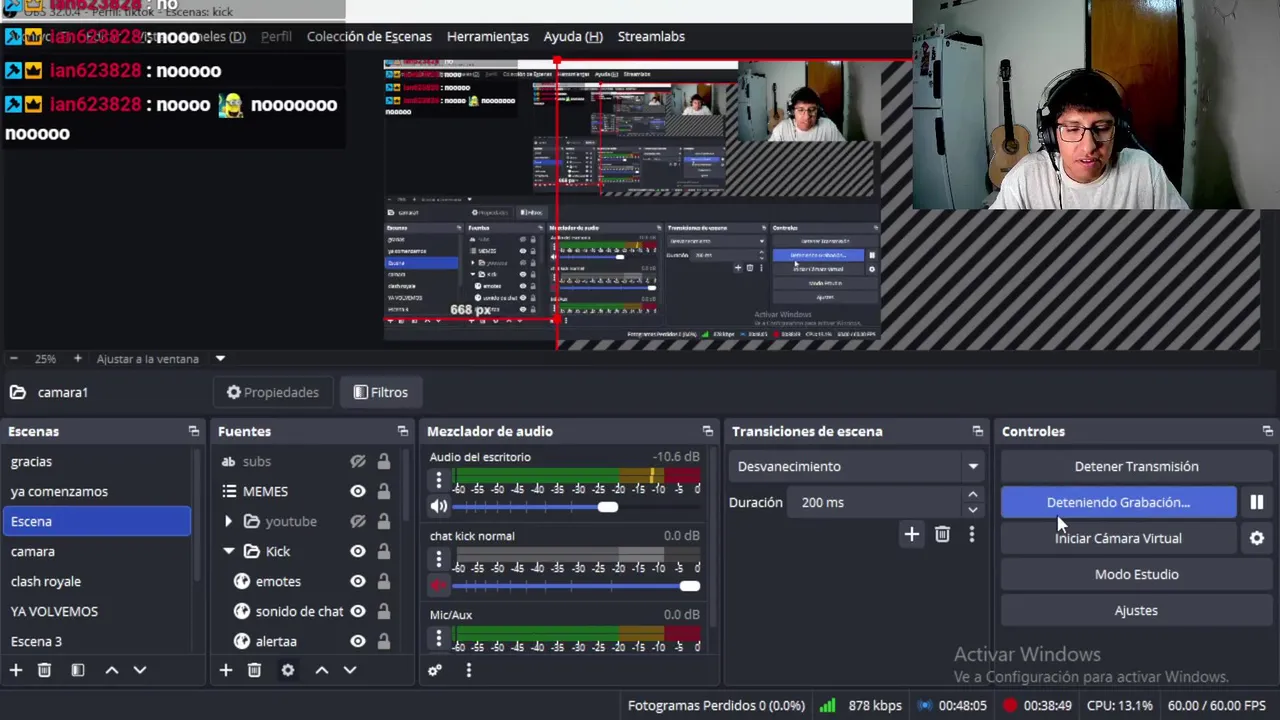Image resolution: width=1280 pixels, height=720 pixels.
Task: Move scene down with arrow icon
Action: [x=140, y=670]
